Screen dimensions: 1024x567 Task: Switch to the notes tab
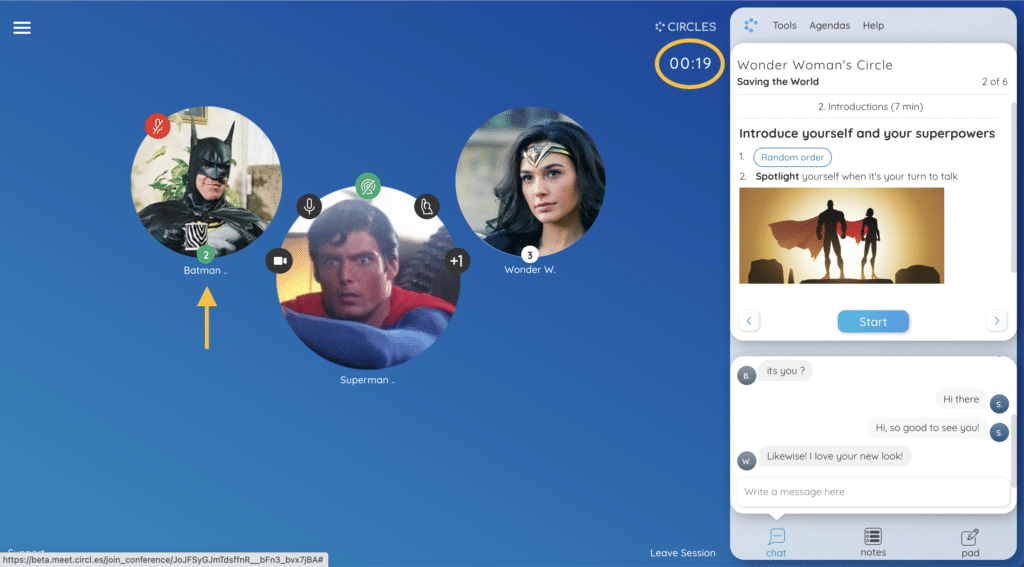point(873,543)
